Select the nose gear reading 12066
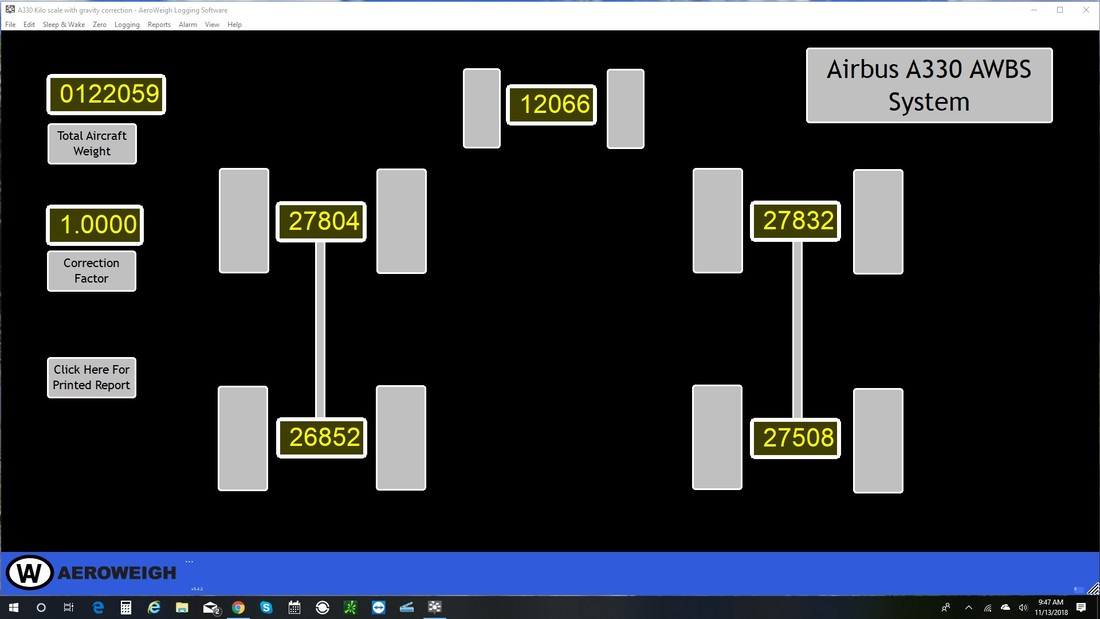The image size is (1100, 619). 551,105
